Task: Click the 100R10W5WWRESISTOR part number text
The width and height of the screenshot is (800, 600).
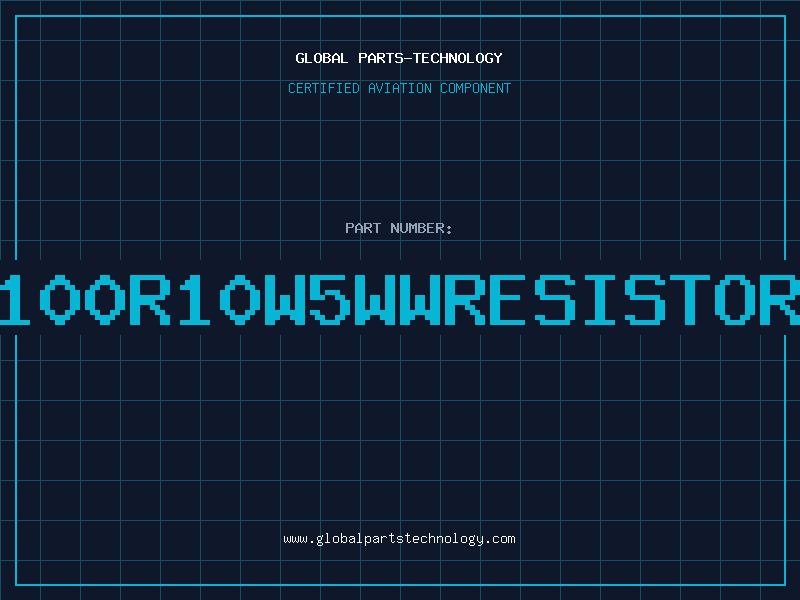Action: point(400,299)
